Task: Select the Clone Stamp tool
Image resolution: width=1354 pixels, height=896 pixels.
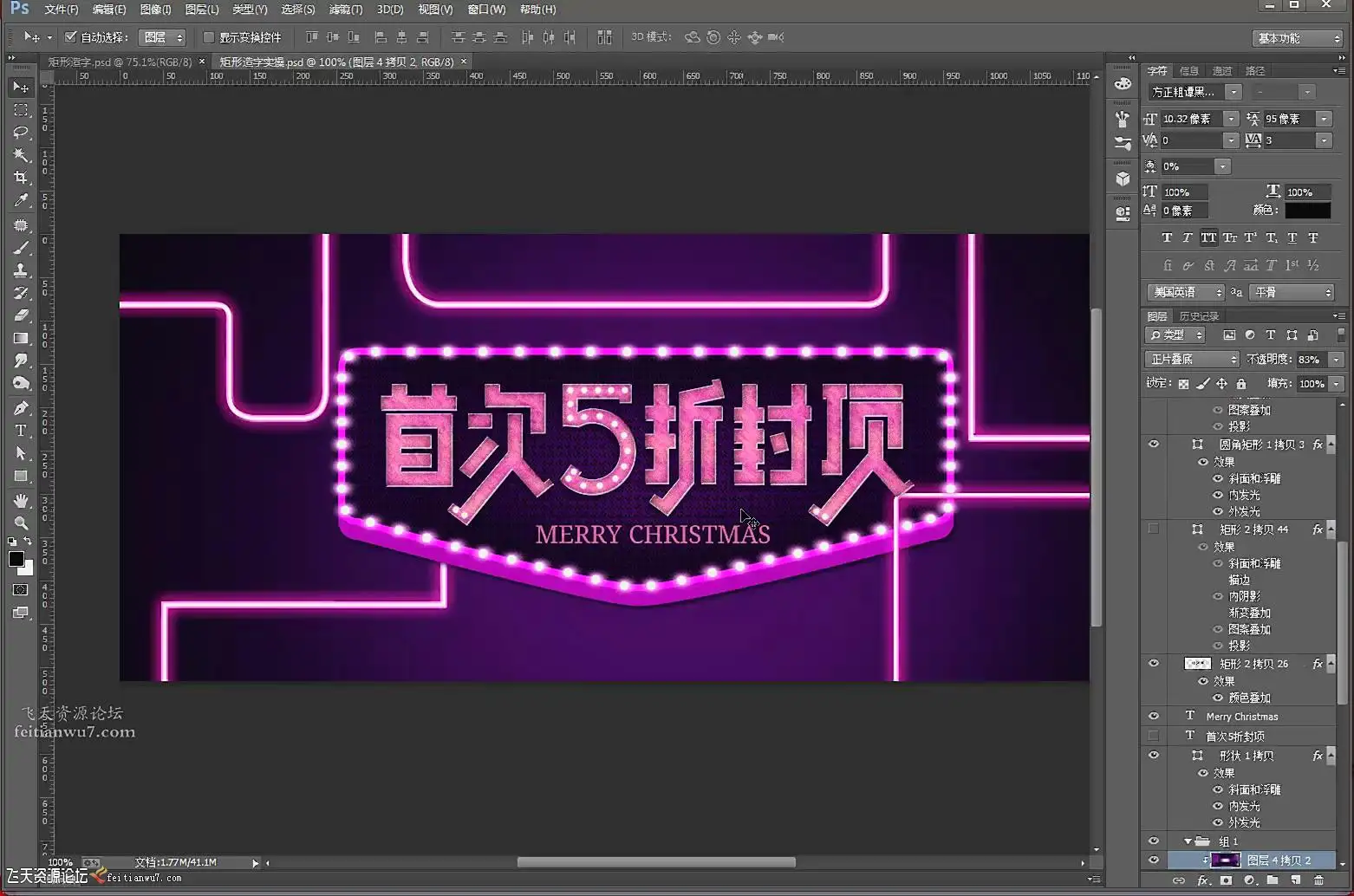Action: [x=21, y=270]
